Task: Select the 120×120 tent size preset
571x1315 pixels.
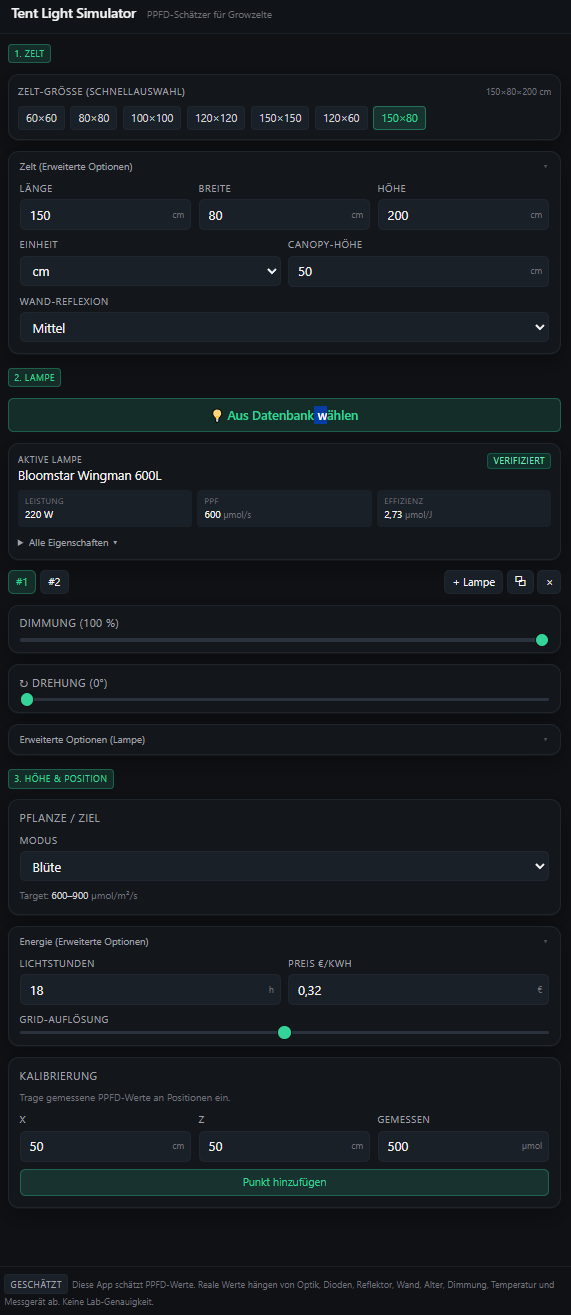Action: click(216, 118)
